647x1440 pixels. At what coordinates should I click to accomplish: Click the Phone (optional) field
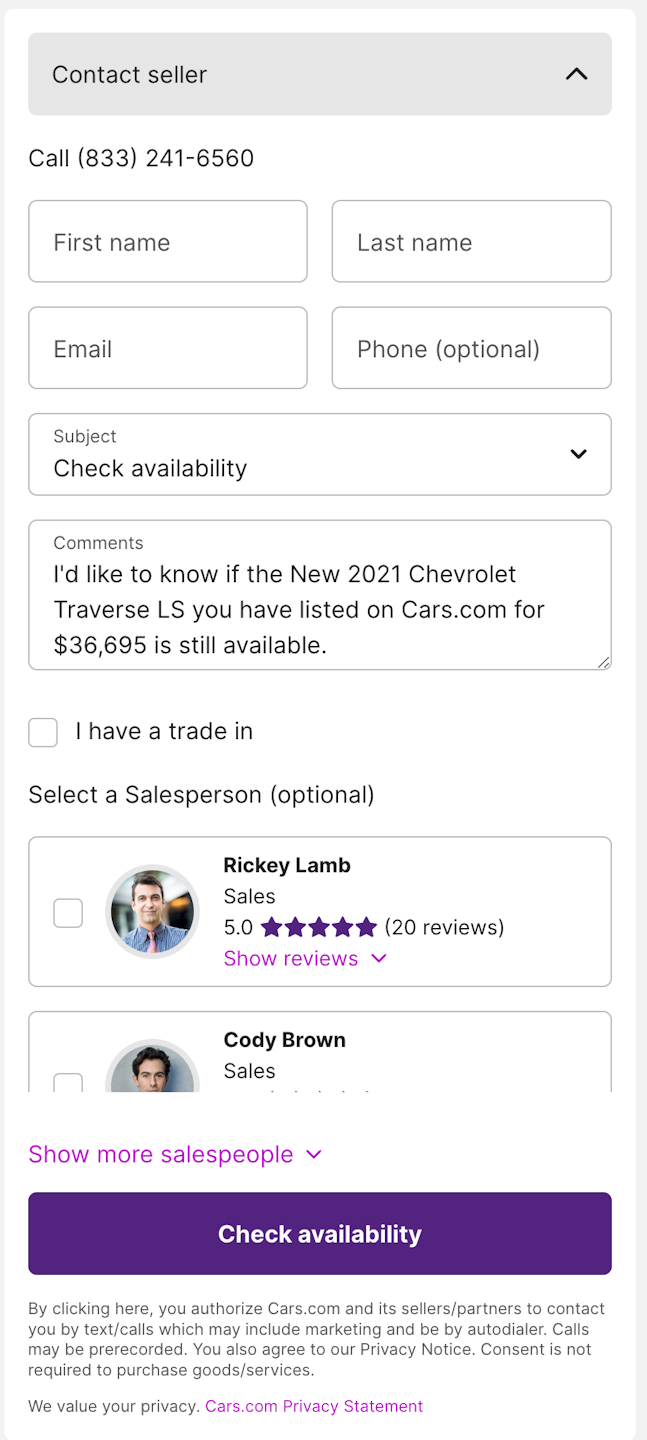[471, 349]
